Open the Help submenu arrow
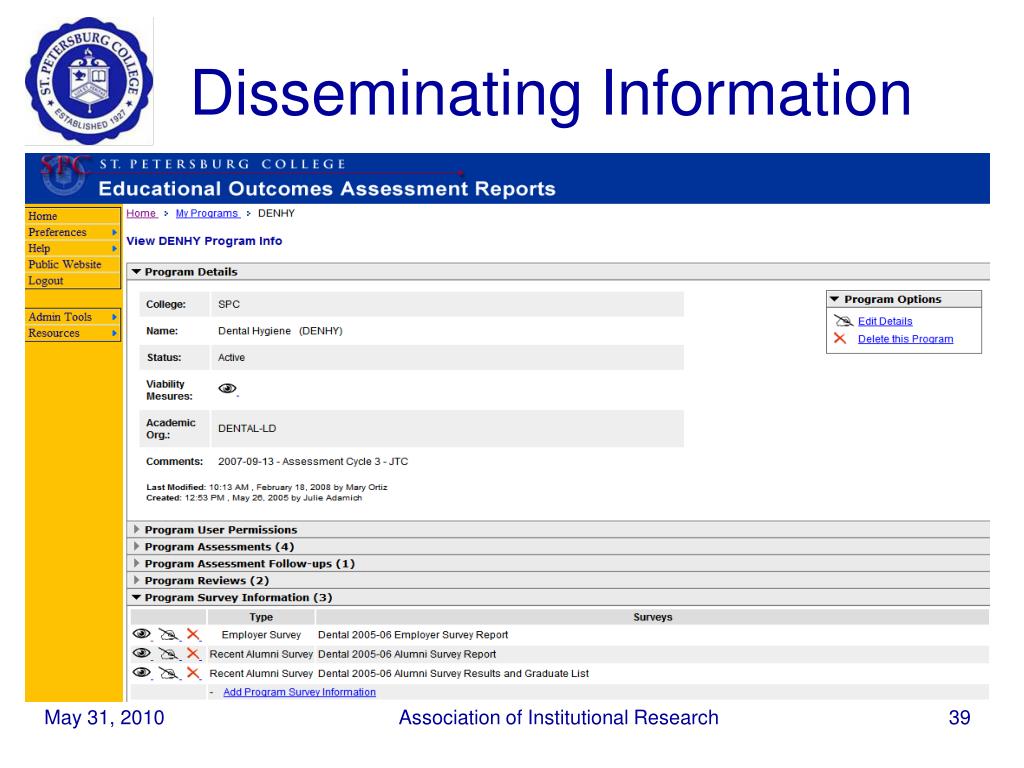Screen dimensions: 1024x768 pos(114,249)
